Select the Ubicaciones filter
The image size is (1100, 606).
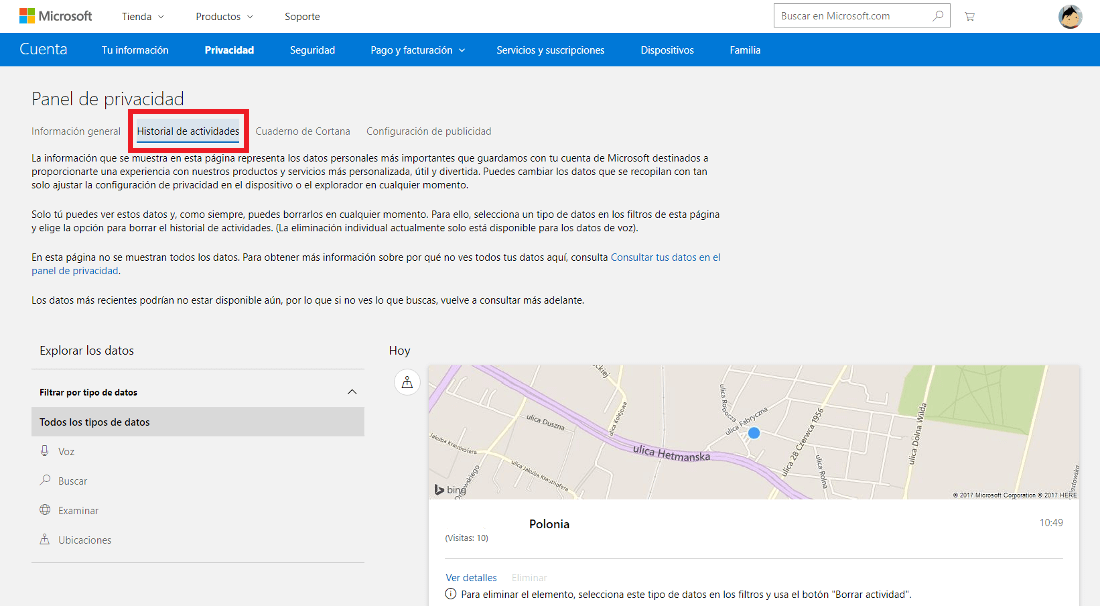75,539
